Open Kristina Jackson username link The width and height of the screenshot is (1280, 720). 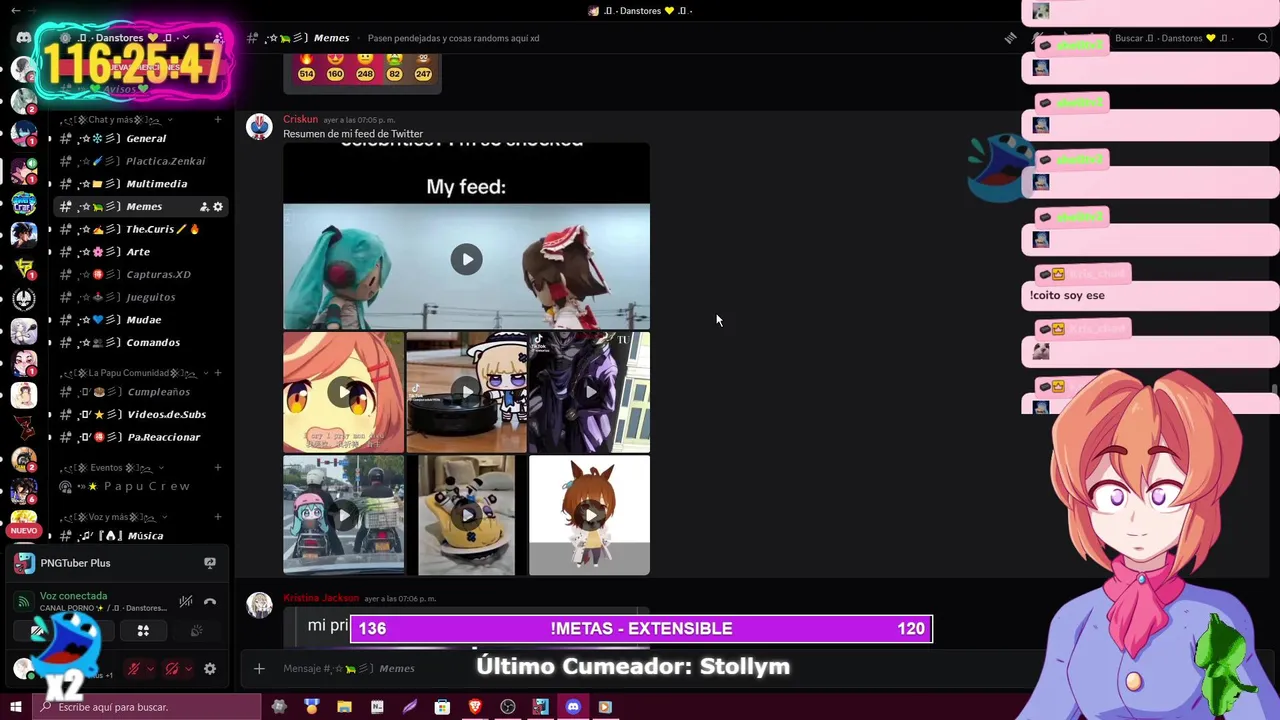coord(320,598)
